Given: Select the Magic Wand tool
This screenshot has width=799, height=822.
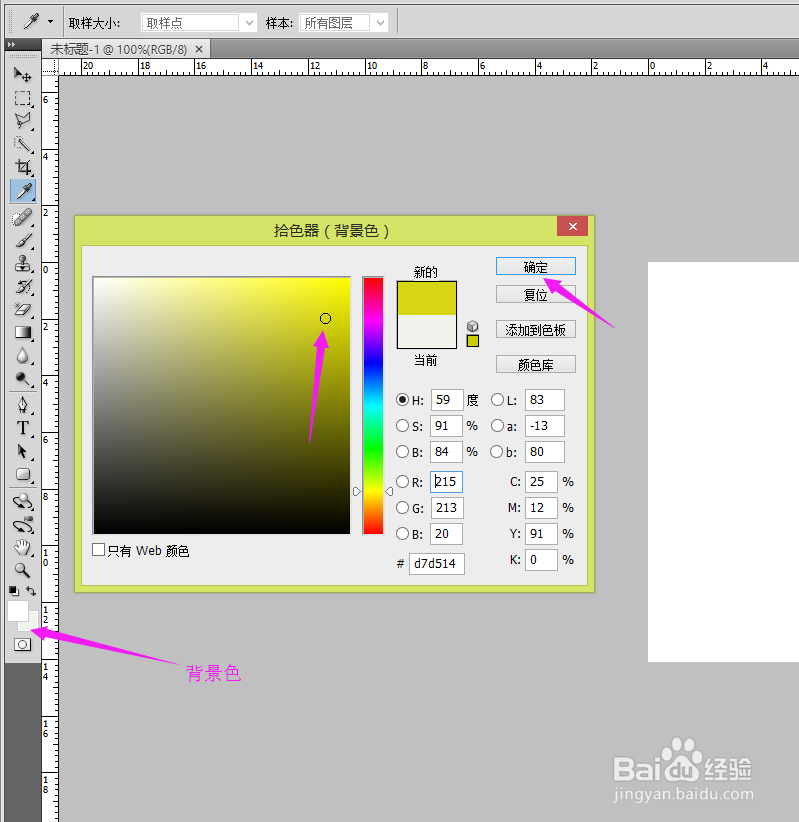Looking at the screenshot, I should click(x=23, y=144).
